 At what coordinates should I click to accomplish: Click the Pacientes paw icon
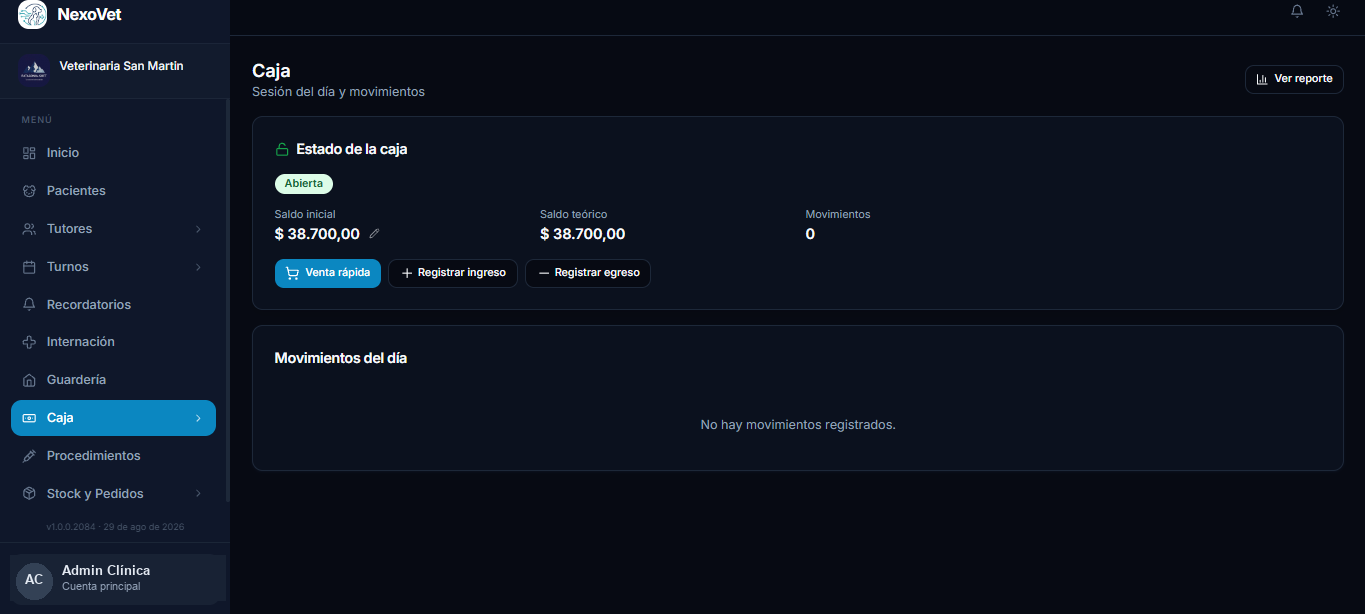tap(29, 191)
